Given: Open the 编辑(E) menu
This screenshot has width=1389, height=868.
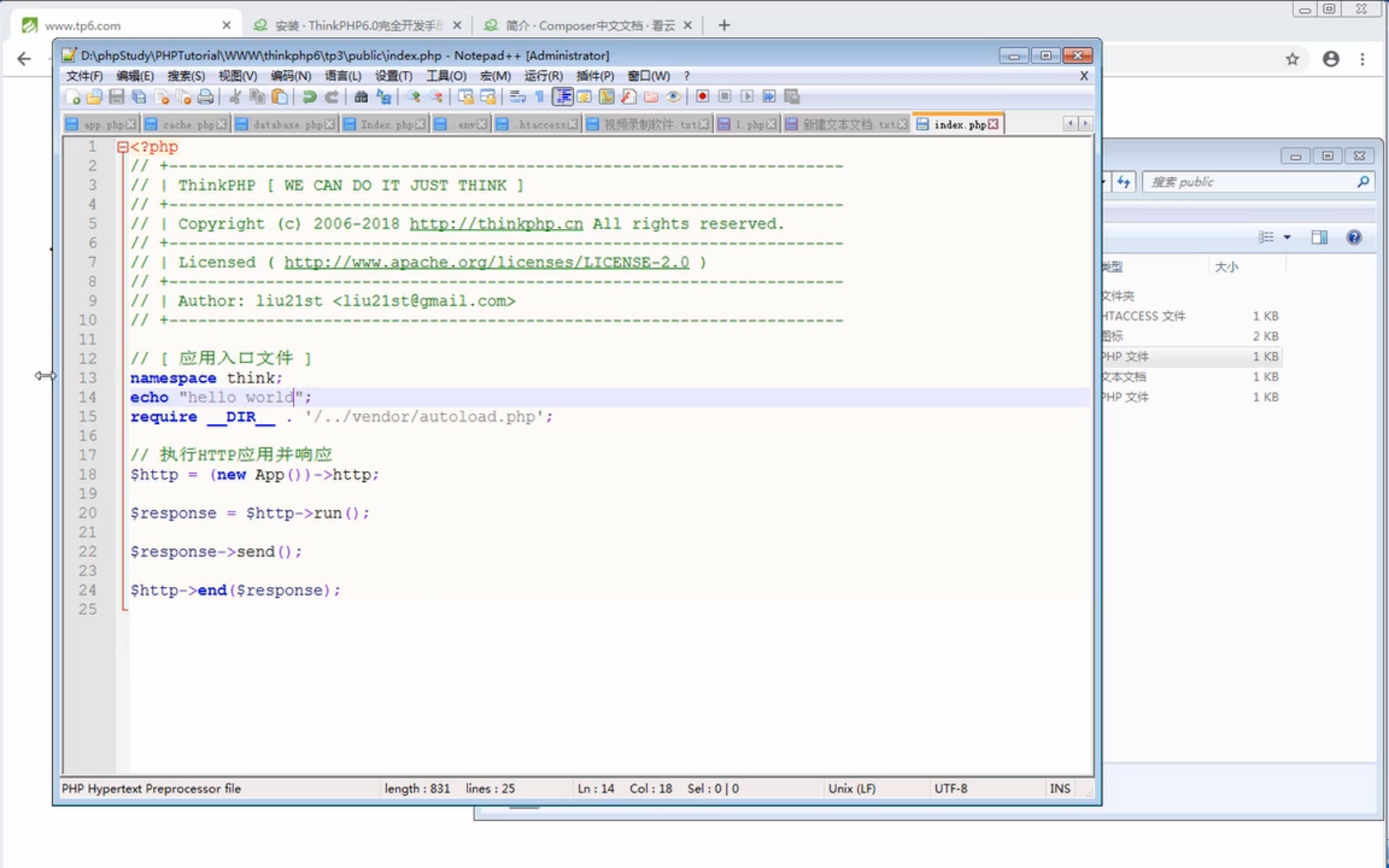Looking at the screenshot, I should click(x=135, y=75).
